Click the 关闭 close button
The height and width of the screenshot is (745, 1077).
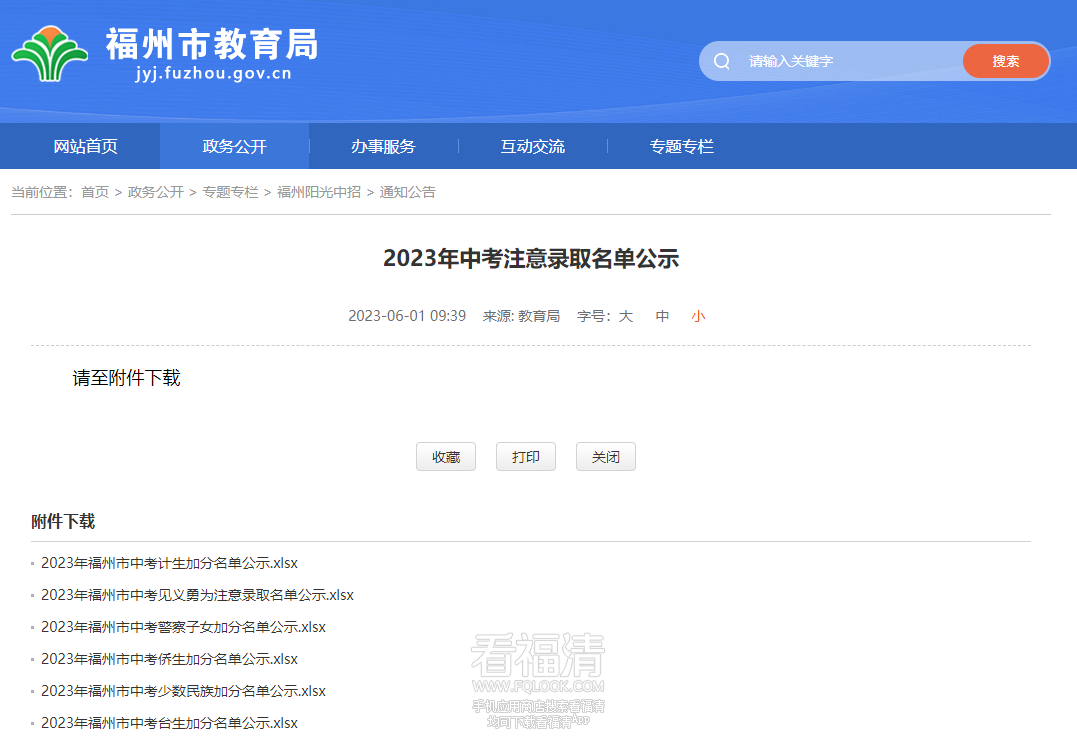(x=605, y=456)
